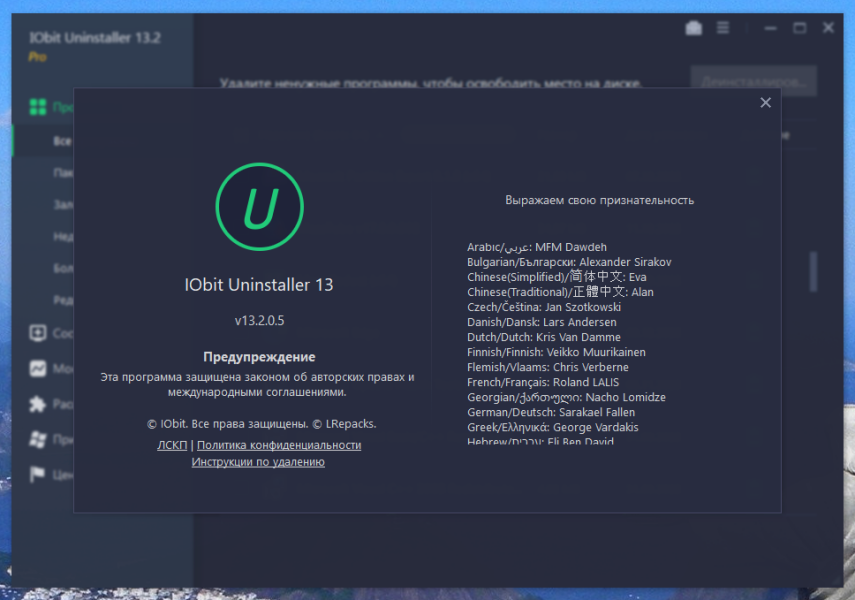Open the Политика конфиденциальности link

279,445
